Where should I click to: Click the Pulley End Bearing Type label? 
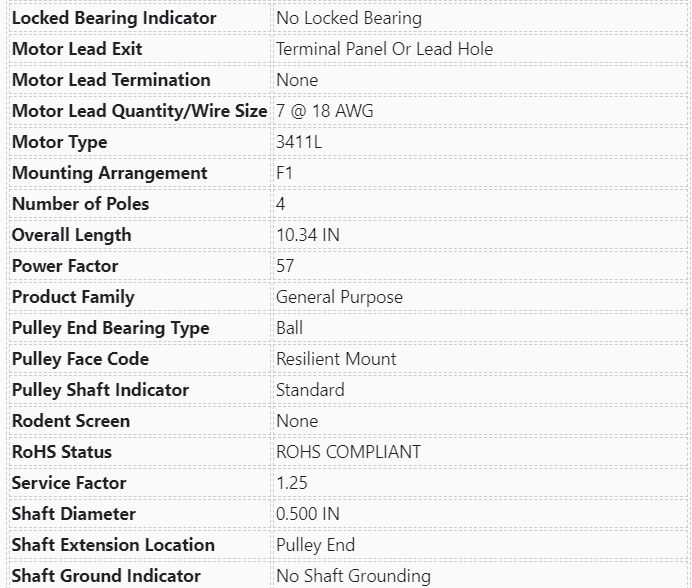point(111,328)
